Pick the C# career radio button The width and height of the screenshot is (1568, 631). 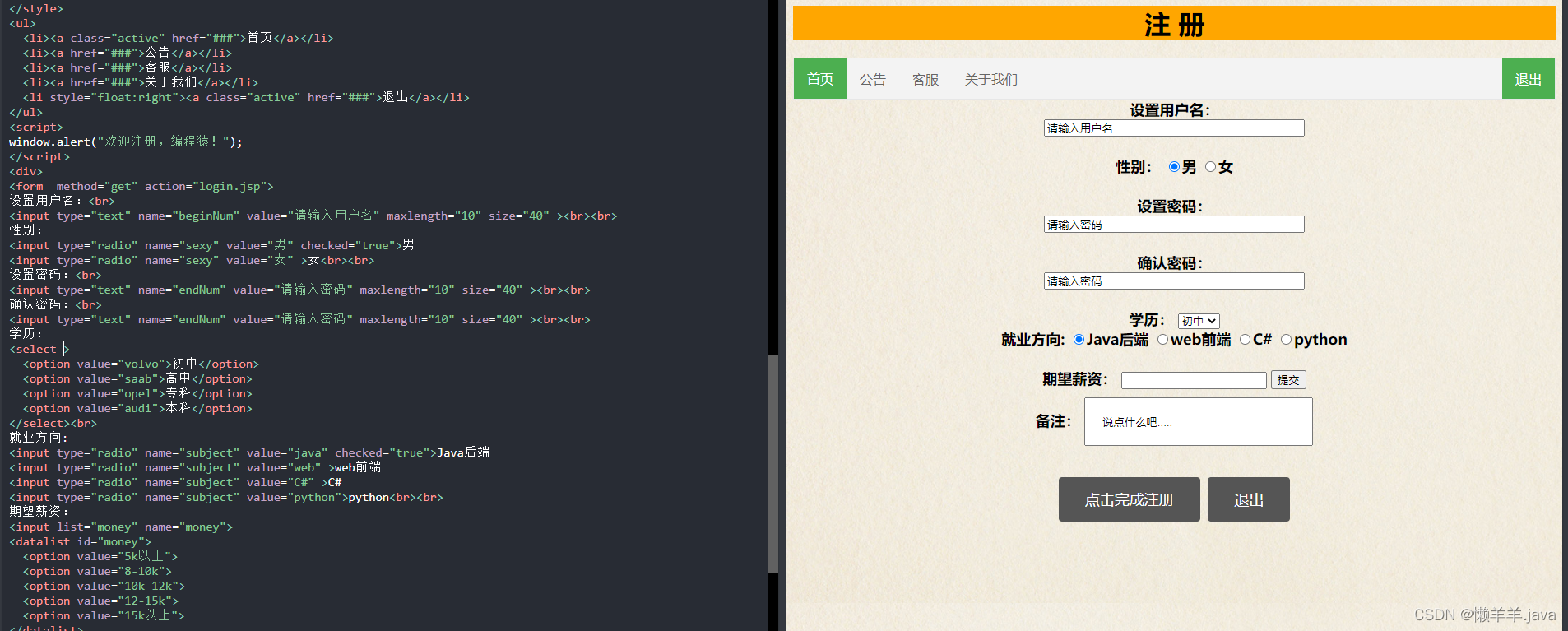click(1245, 340)
